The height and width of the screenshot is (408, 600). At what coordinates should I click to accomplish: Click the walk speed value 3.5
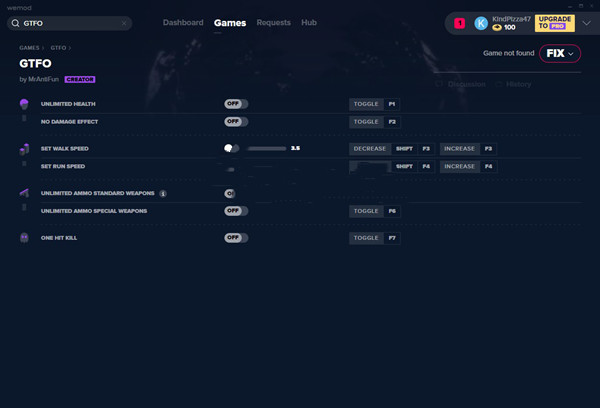[x=295, y=148]
